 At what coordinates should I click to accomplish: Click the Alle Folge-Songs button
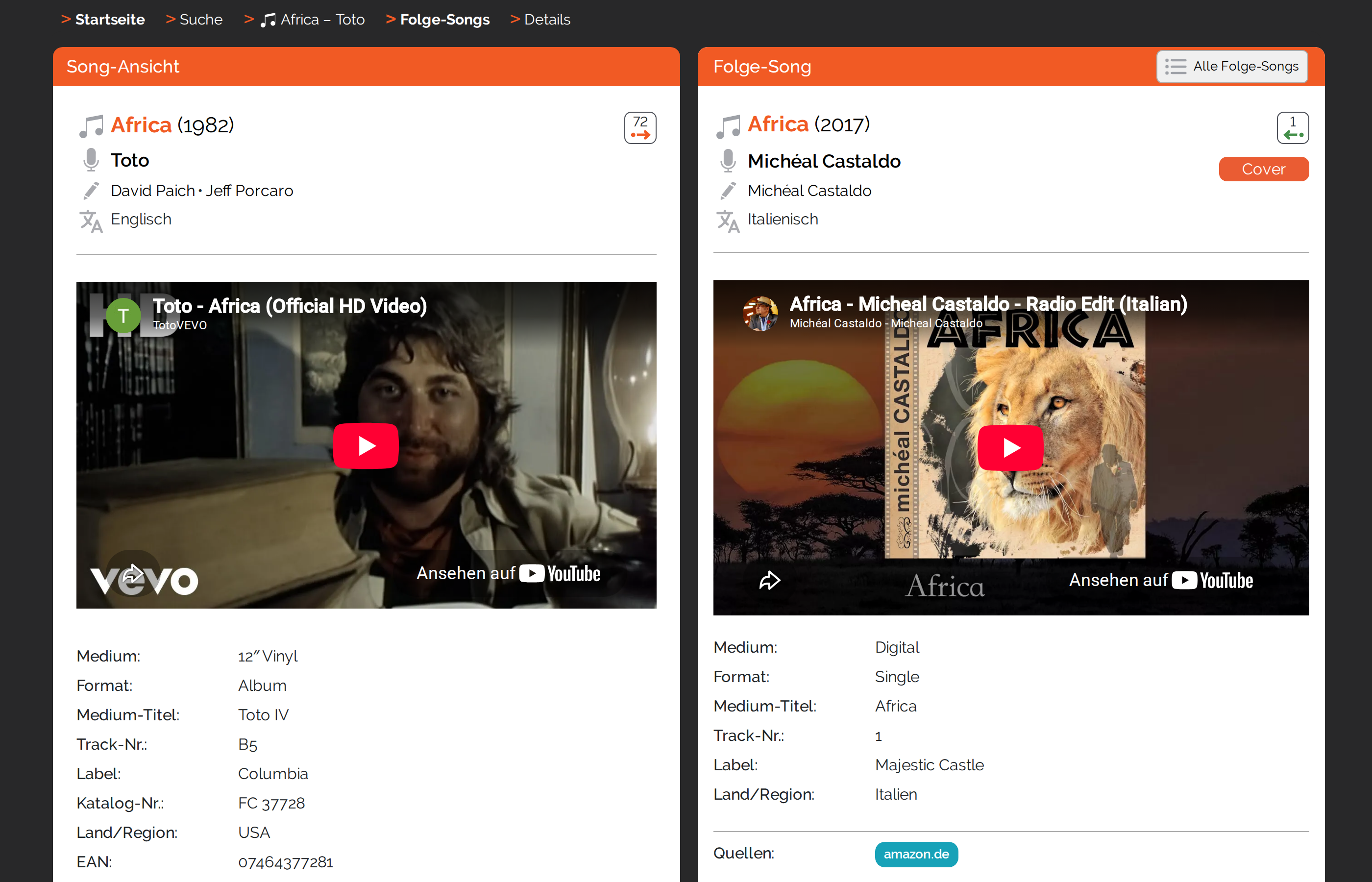pyautogui.click(x=1232, y=67)
